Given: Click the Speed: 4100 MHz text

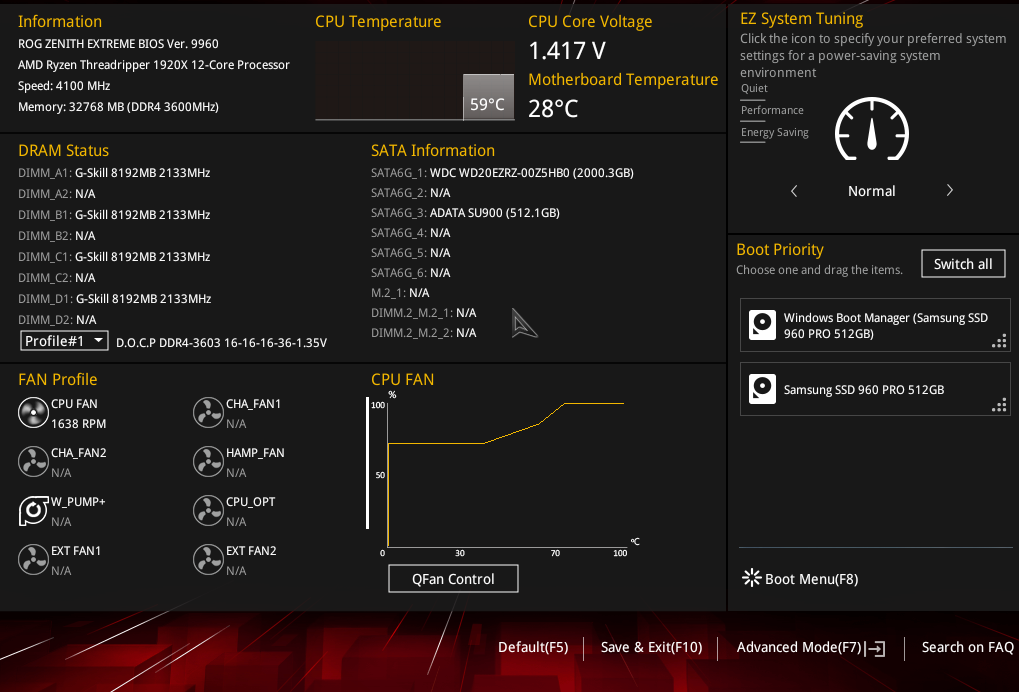Looking at the screenshot, I should coord(64,86).
